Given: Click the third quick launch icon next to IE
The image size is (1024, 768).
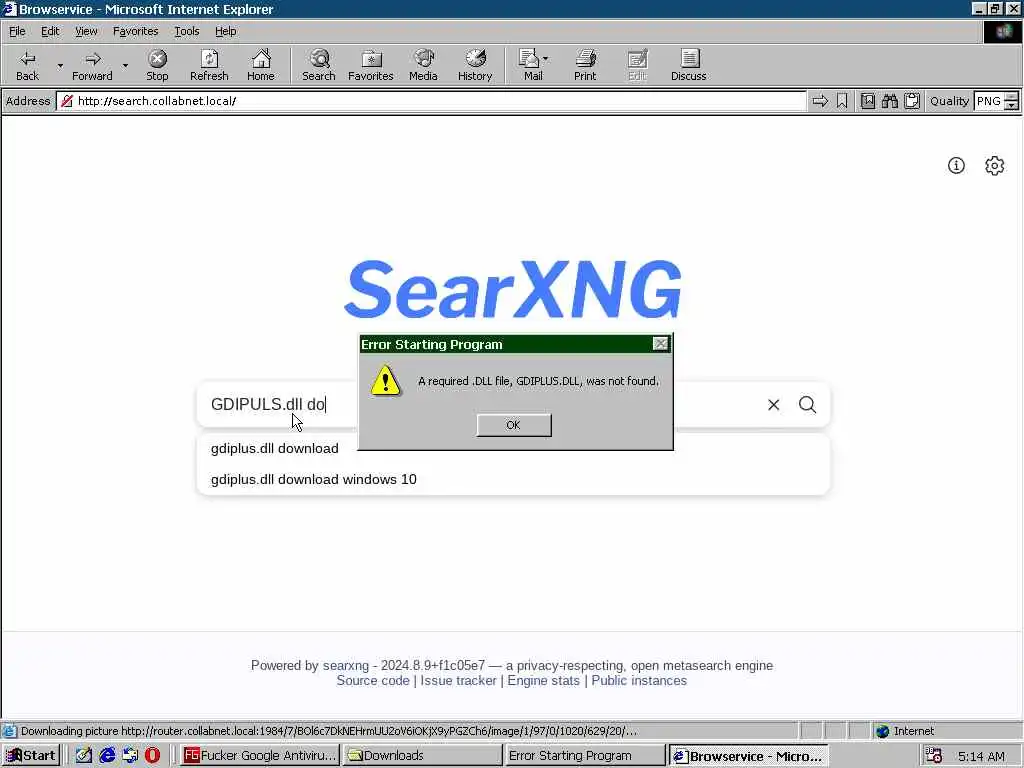Looking at the screenshot, I should (130, 756).
